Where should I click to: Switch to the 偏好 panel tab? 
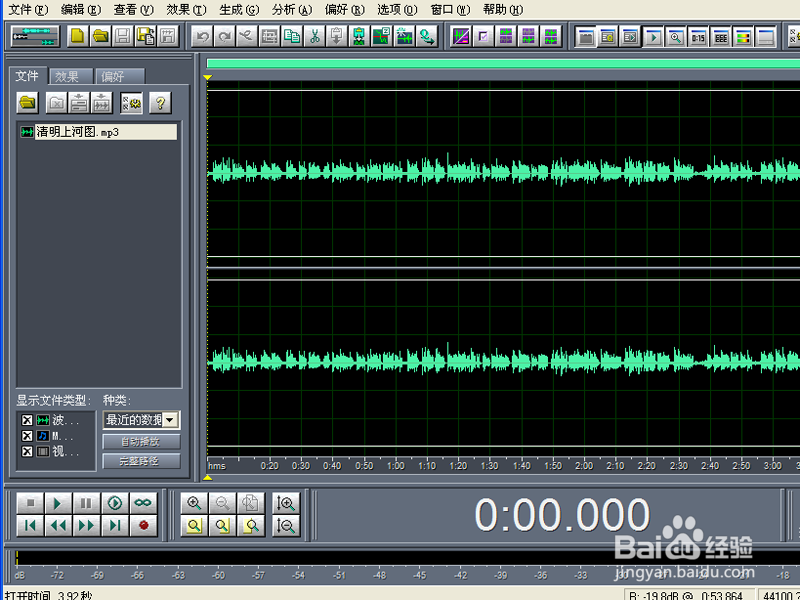tap(120, 77)
